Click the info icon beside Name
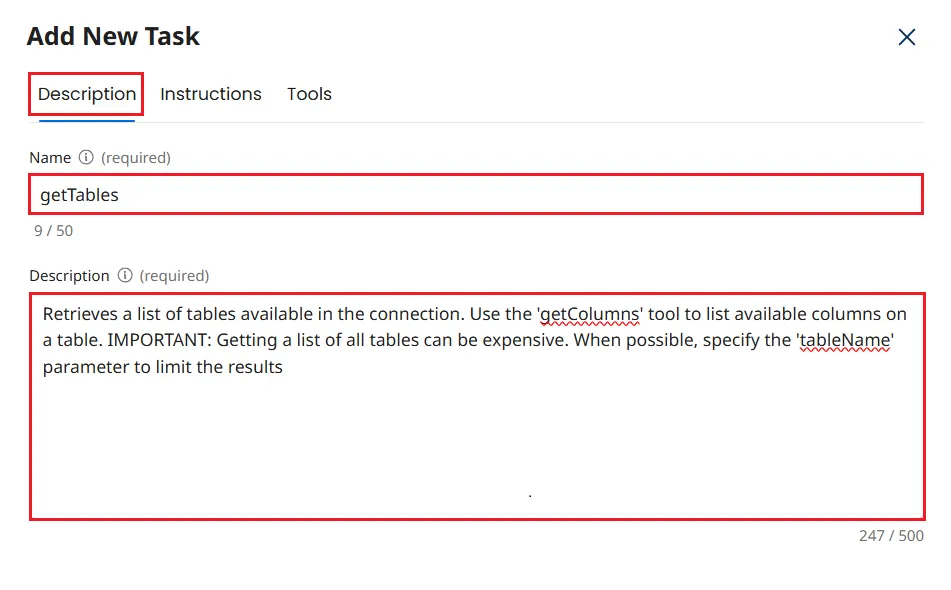 click(86, 158)
